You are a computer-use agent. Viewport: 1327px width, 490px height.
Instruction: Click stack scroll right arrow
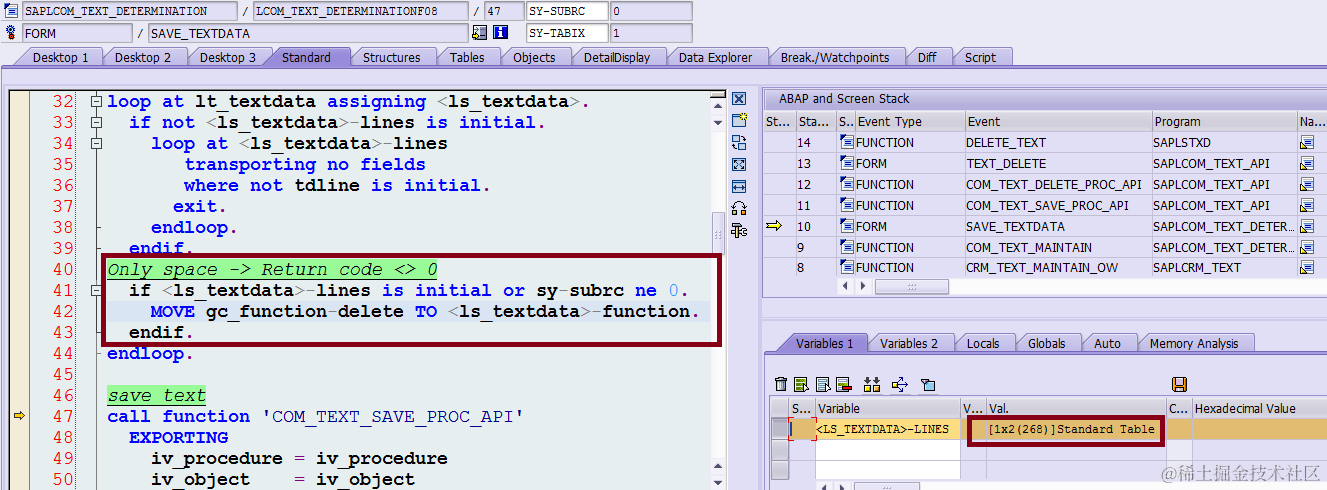tap(862, 287)
